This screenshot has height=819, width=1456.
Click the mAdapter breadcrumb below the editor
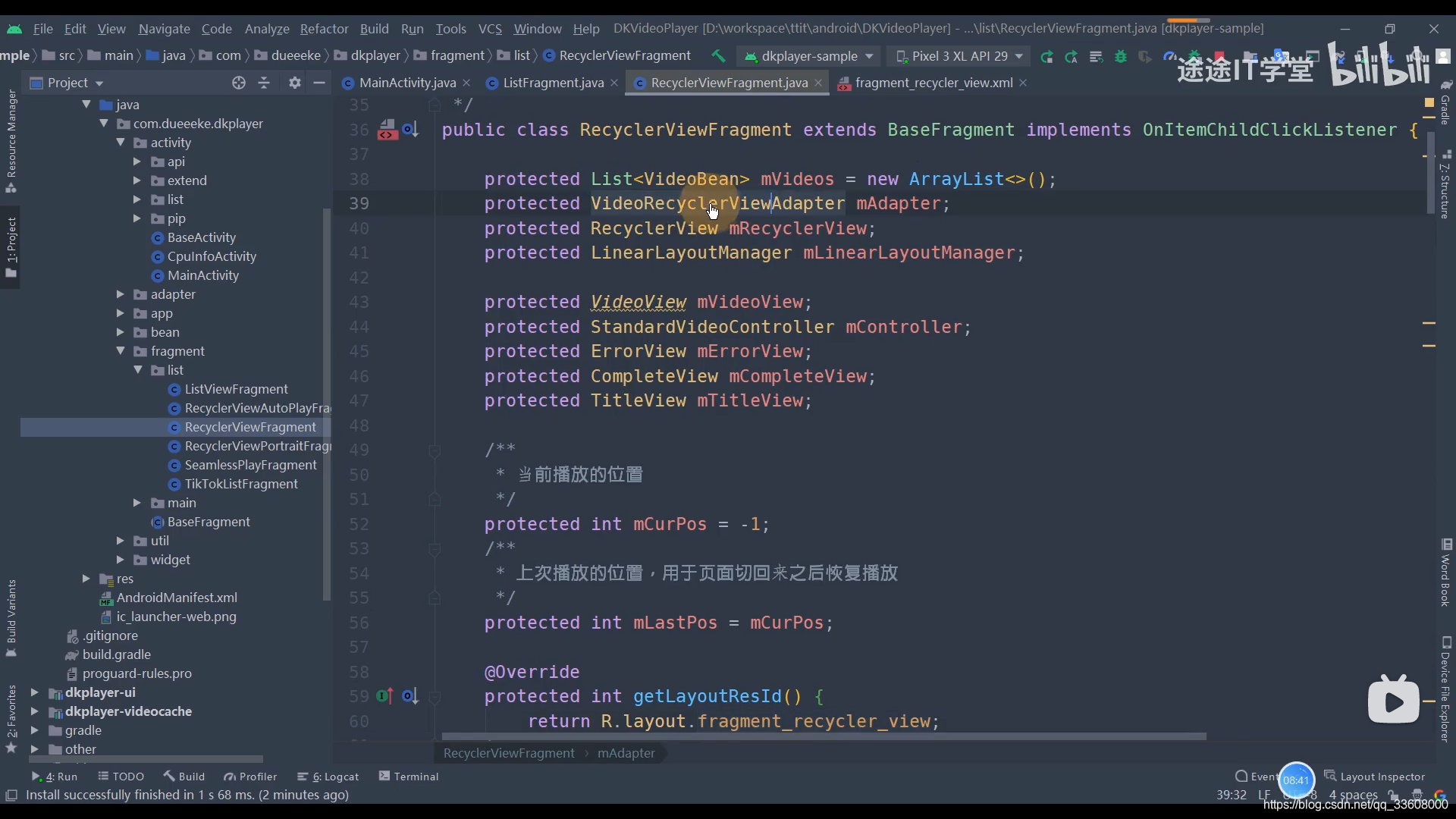(x=626, y=753)
